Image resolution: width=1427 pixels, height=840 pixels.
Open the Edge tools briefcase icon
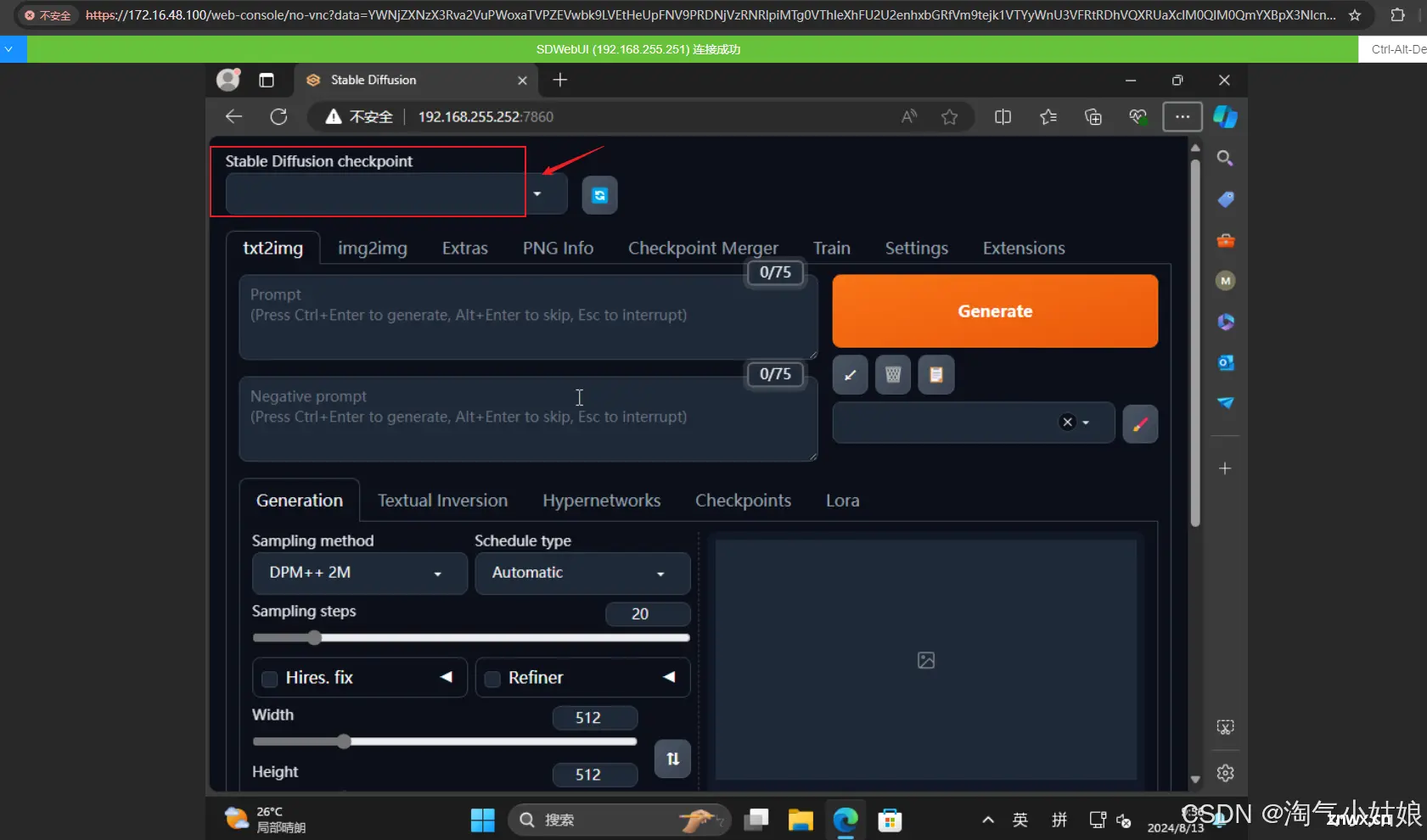point(1225,240)
